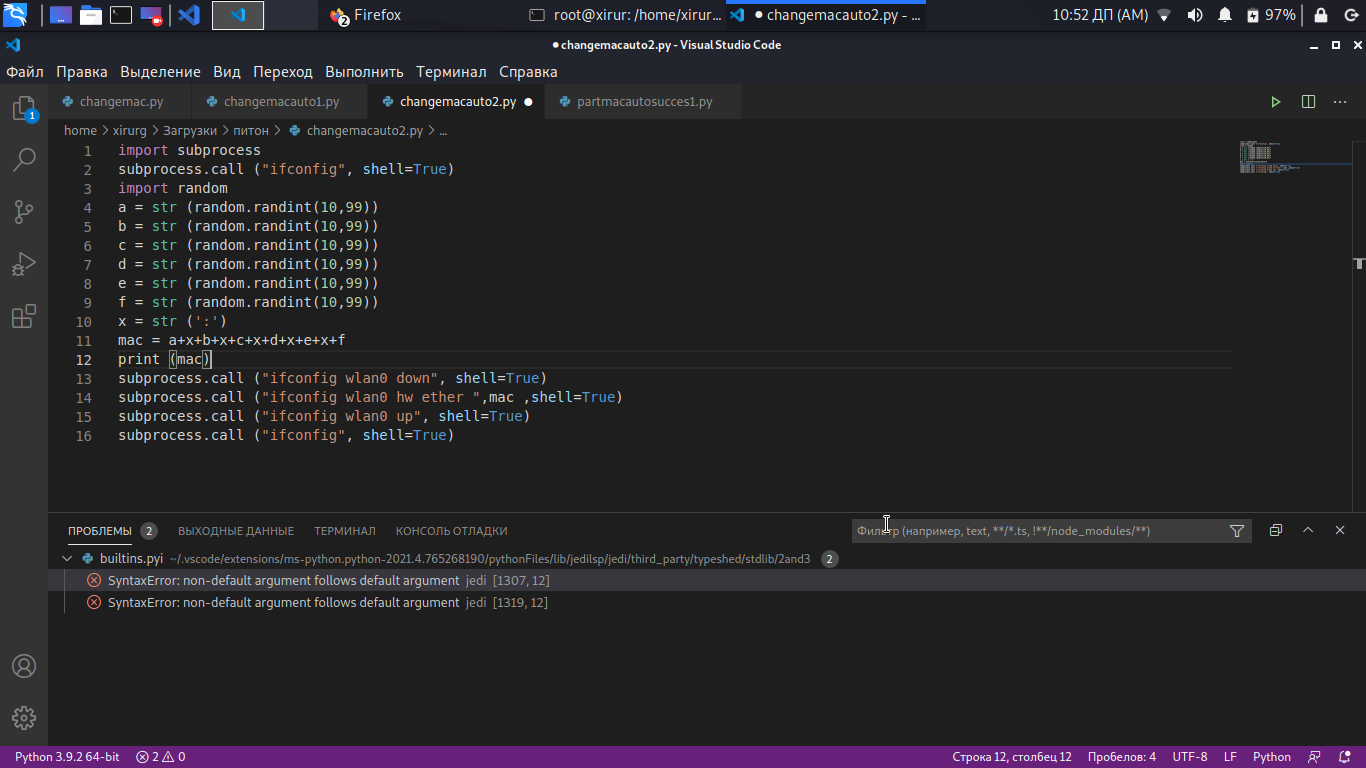Select Python language mode in status bar
1366x768 pixels.
click(1272, 757)
